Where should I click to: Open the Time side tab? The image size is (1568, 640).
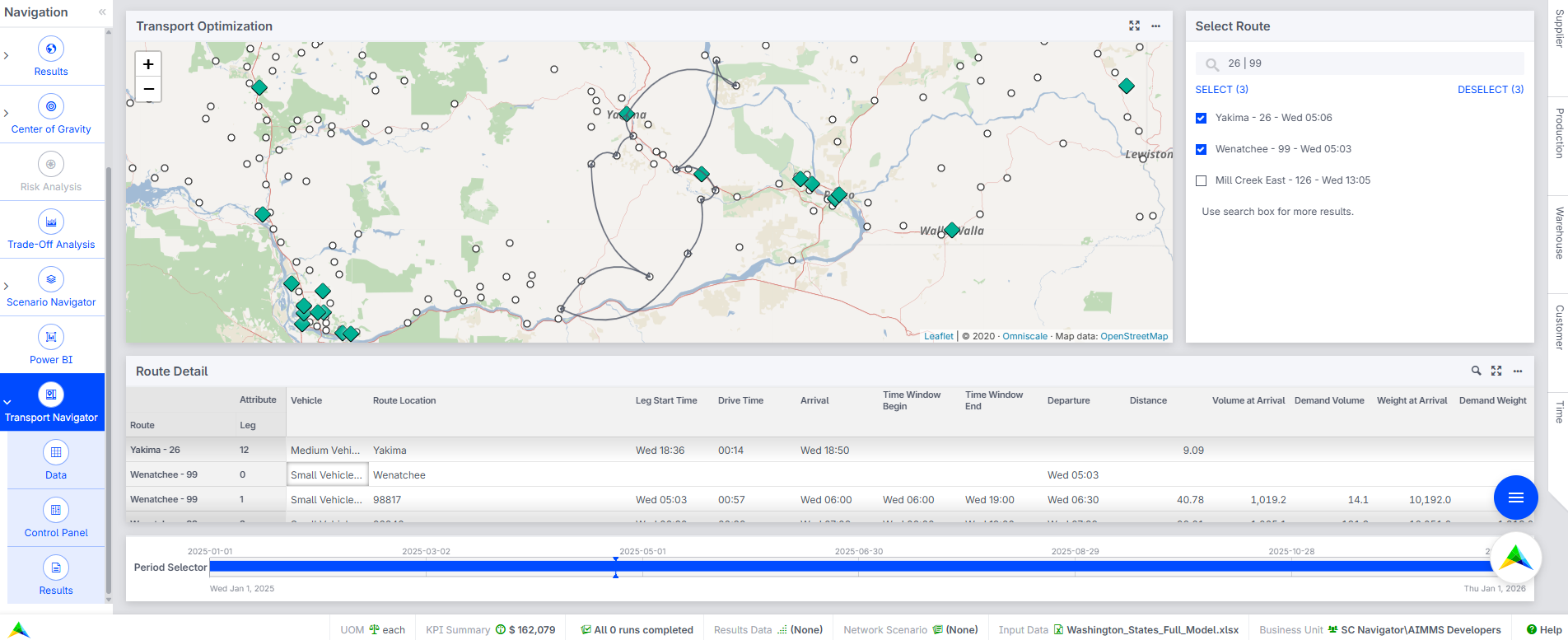pos(1559,411)
